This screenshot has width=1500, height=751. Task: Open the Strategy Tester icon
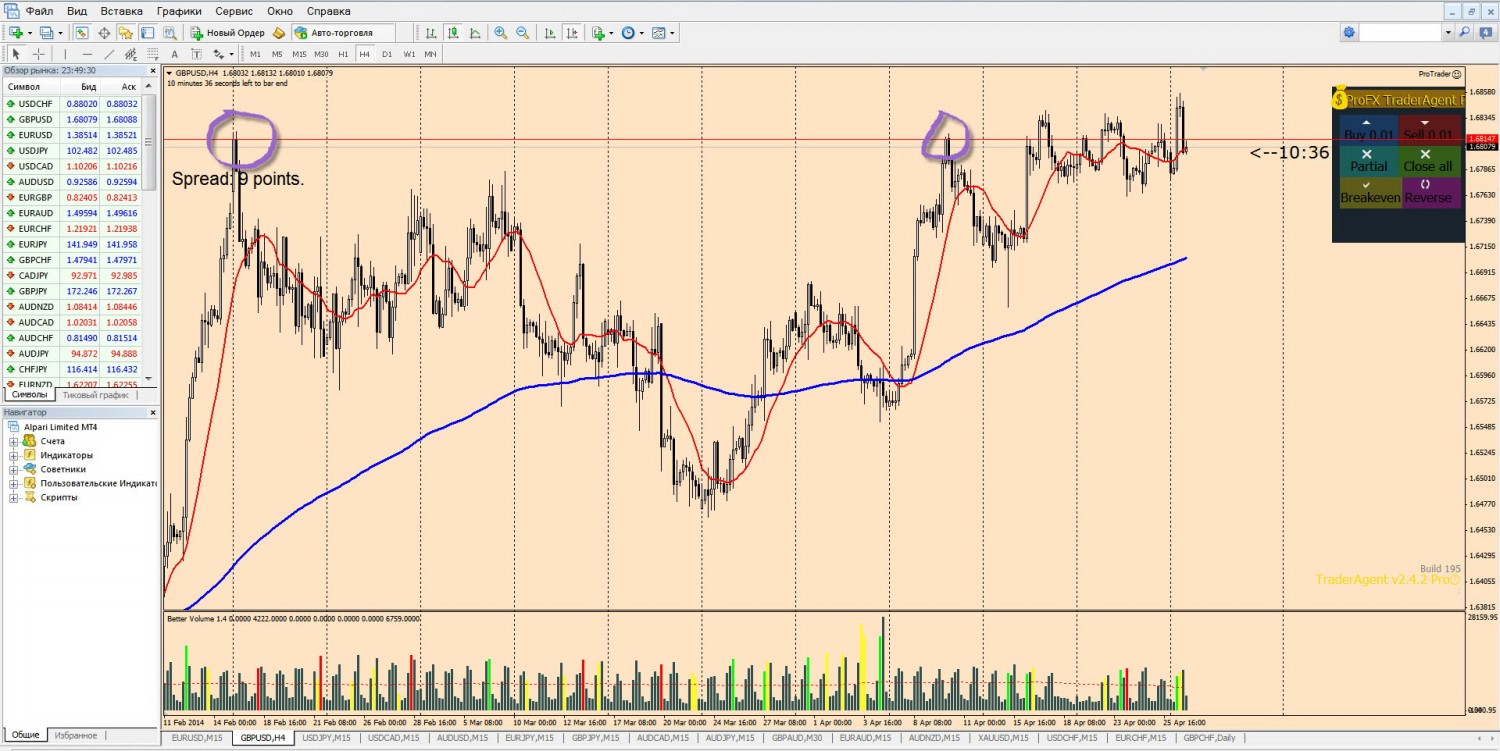(x=170, y=33)
